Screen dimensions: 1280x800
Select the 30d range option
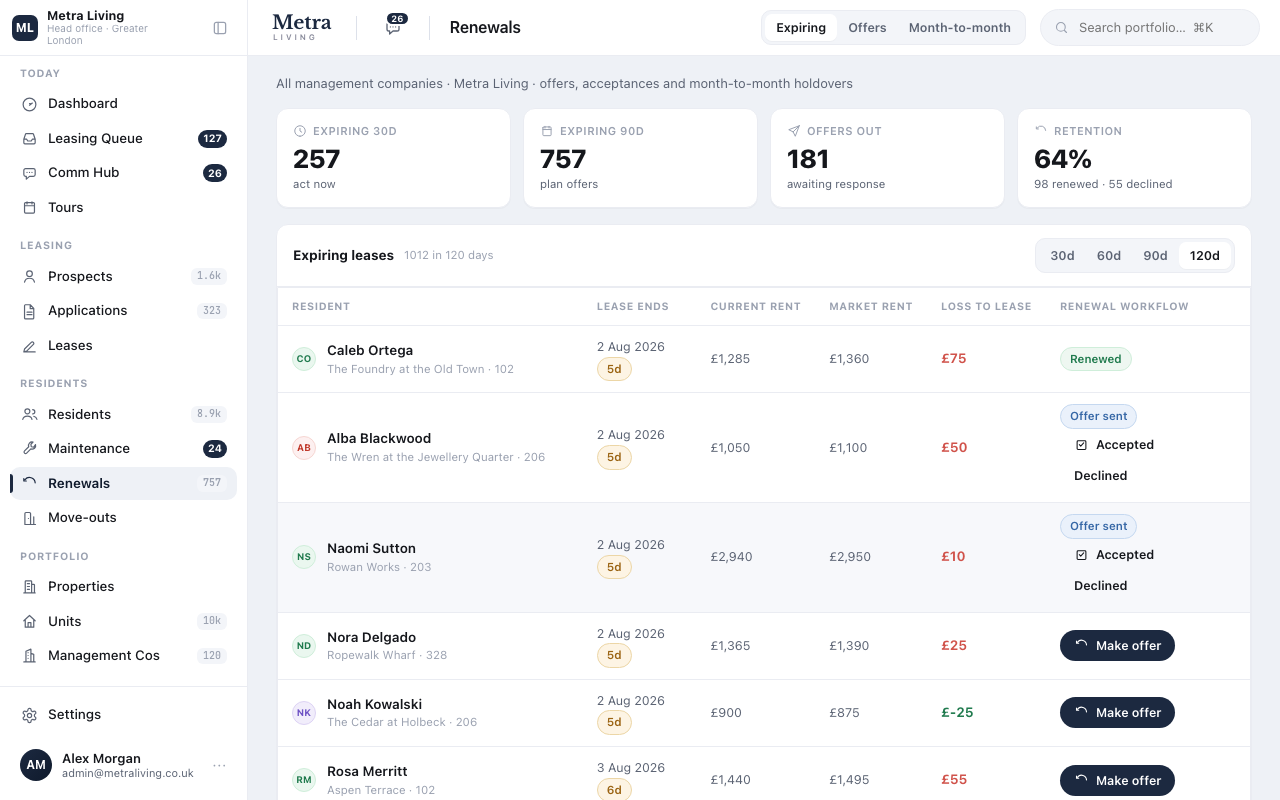point(1062,256)
